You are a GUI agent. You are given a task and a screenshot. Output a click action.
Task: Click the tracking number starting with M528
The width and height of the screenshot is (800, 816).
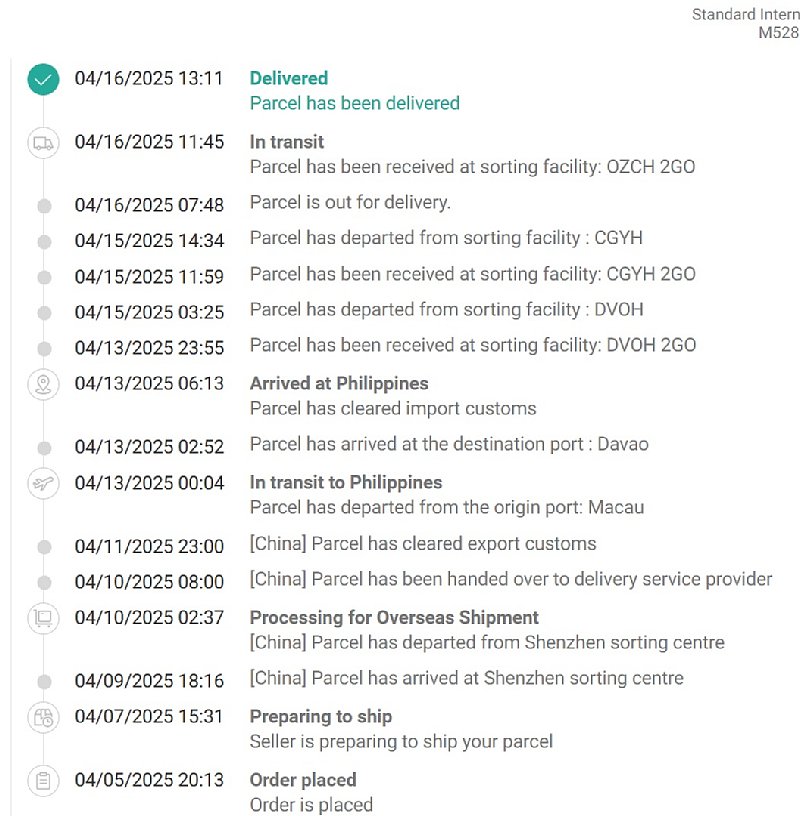click(x=779, y=32)
